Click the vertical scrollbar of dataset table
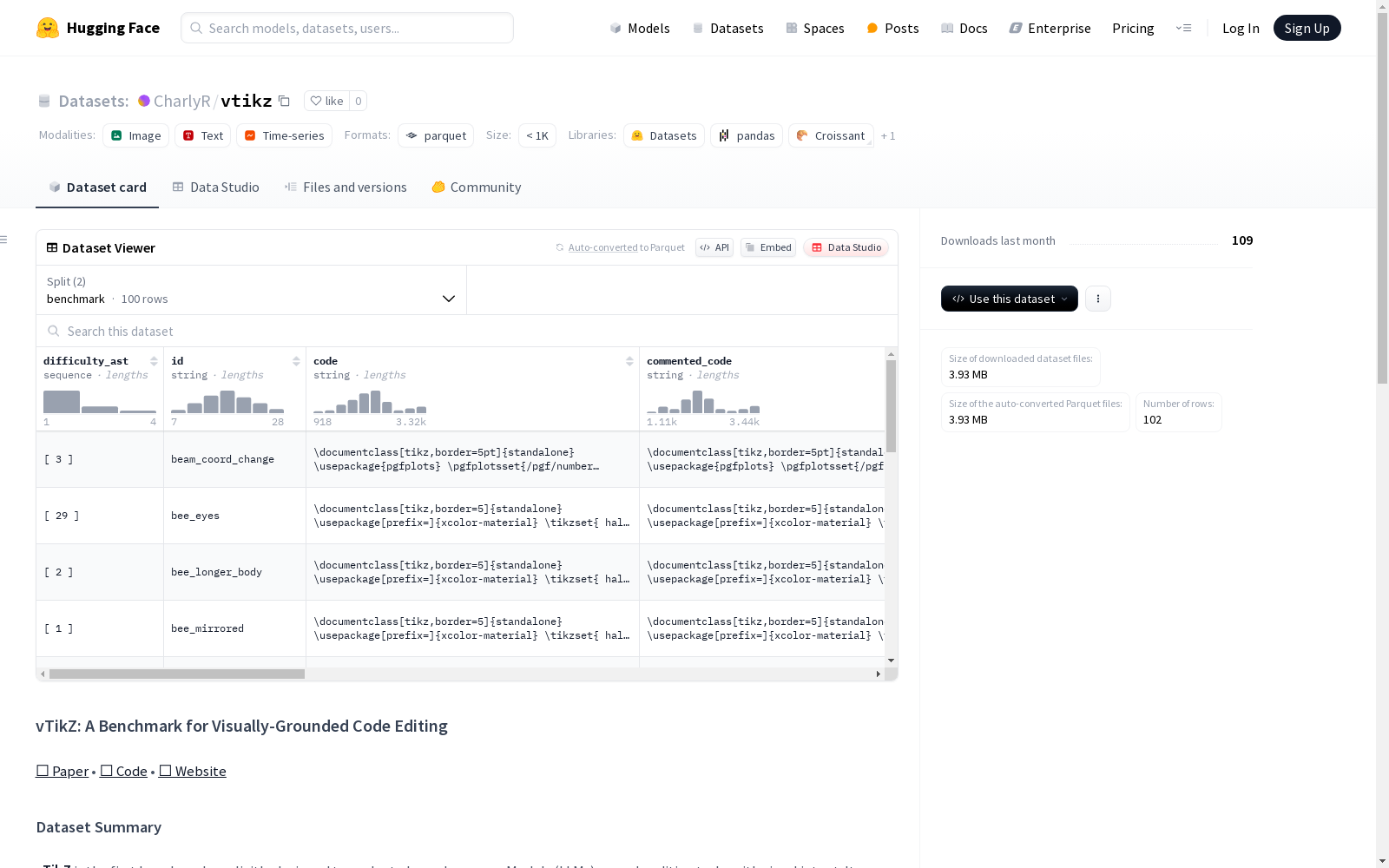1389x868 pixels. coord(891,406)
